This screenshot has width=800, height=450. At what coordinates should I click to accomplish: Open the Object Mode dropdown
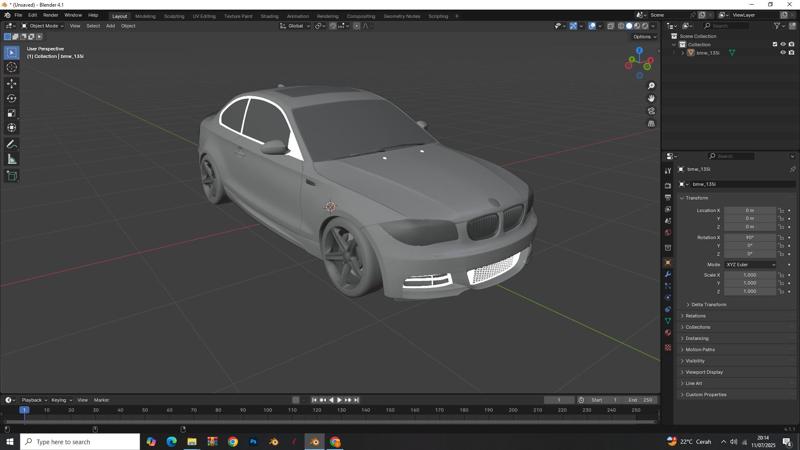[43, 26]
